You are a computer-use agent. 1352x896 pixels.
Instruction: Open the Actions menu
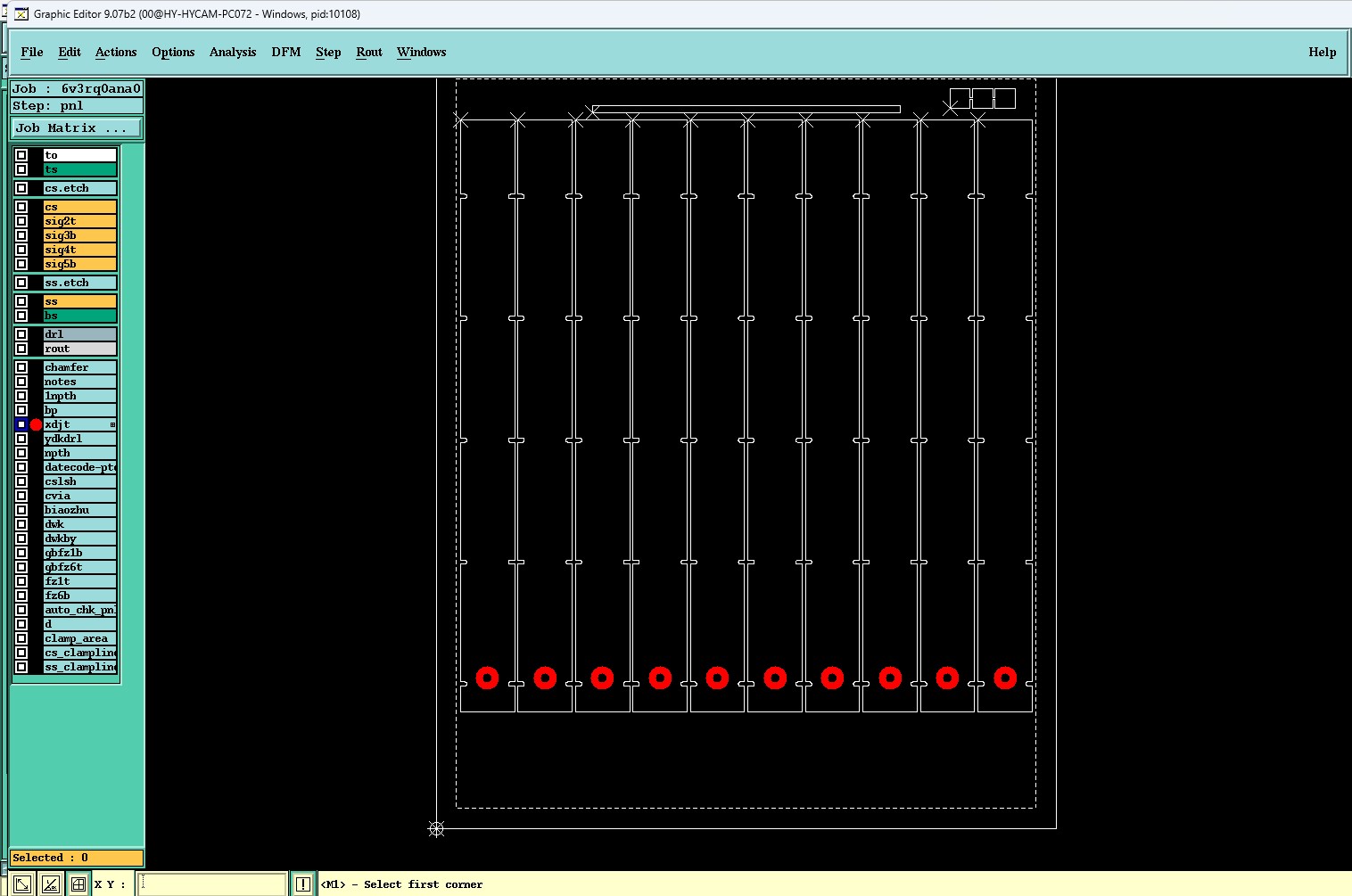click(116, 52)
